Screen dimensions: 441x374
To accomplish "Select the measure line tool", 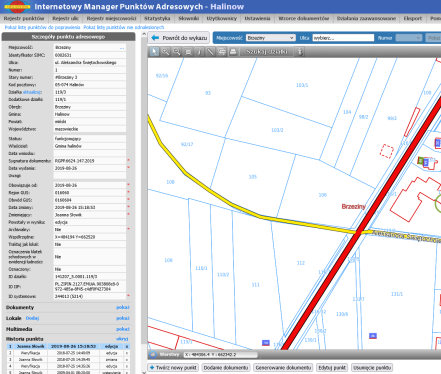I will (x=210, y=52).
